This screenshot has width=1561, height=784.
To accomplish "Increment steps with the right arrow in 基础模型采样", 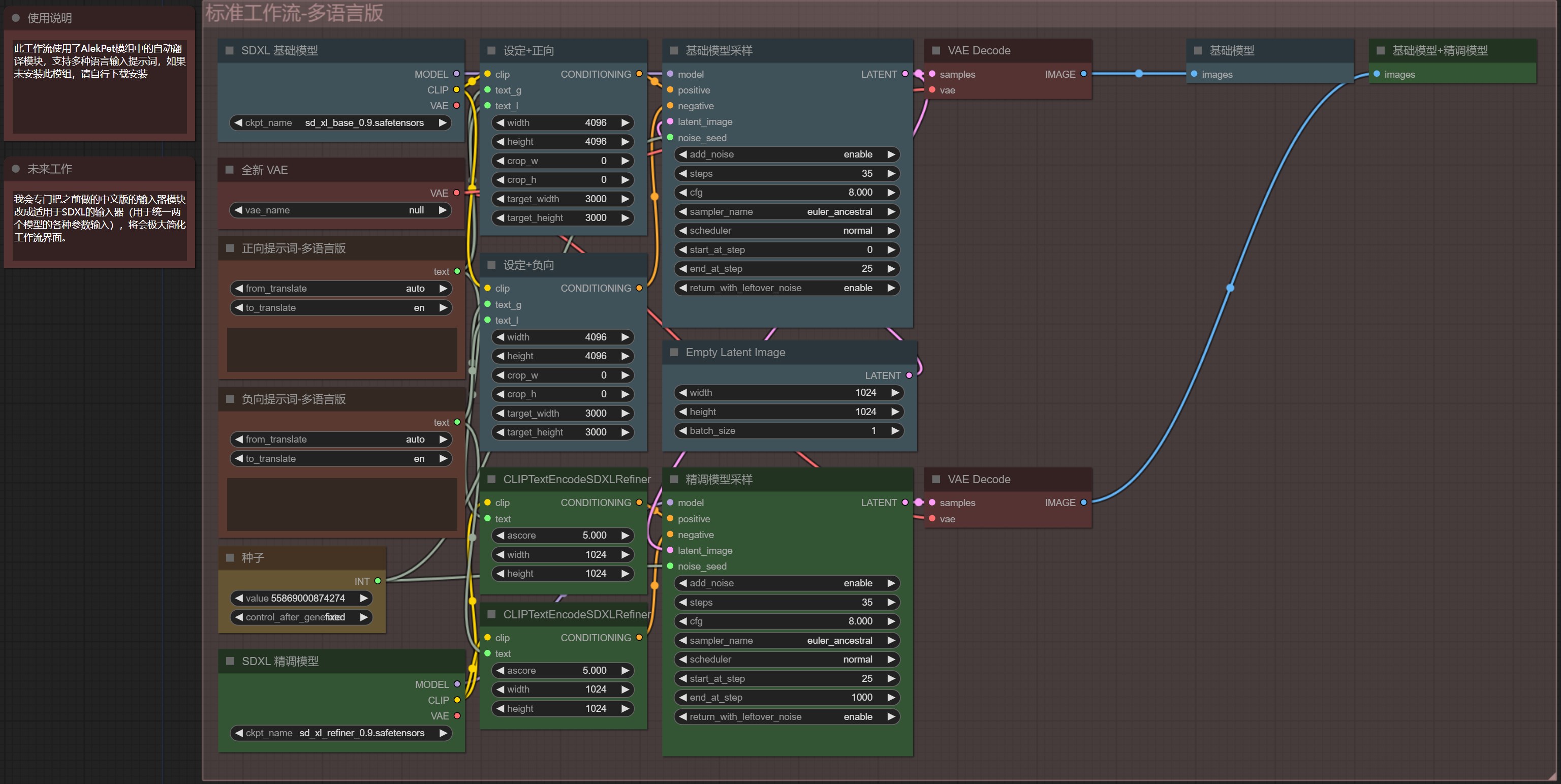I will pyautogui.click(x=891, y=174).
